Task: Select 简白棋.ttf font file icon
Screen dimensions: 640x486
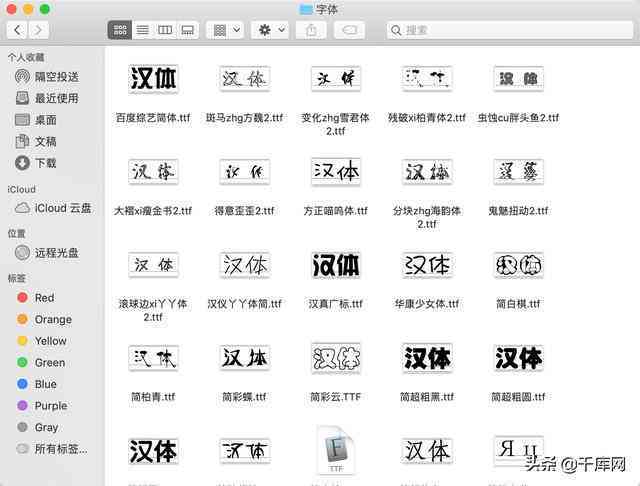Action: coord(518,265)
